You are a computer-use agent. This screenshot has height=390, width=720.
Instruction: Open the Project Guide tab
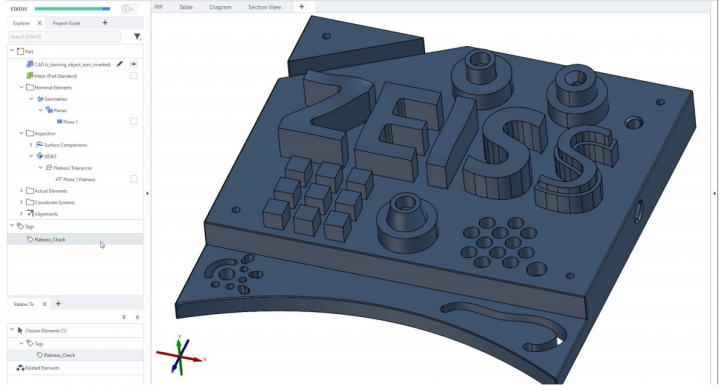pyautogui.click(x=67, y=23)
